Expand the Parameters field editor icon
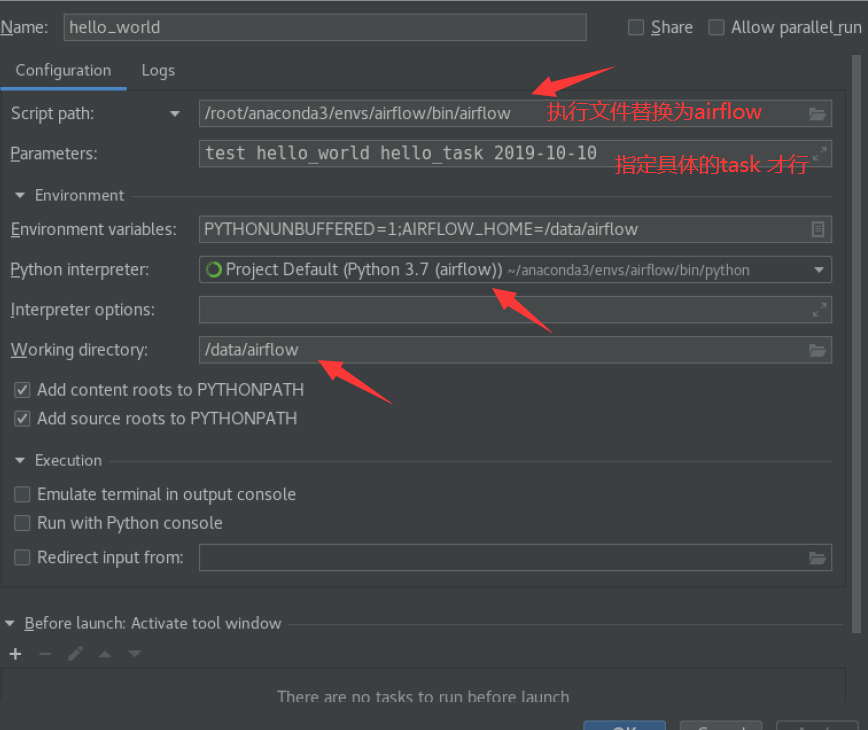Image resolution: width=868 pixels, height=730 pixels. (x=819, y=154)
